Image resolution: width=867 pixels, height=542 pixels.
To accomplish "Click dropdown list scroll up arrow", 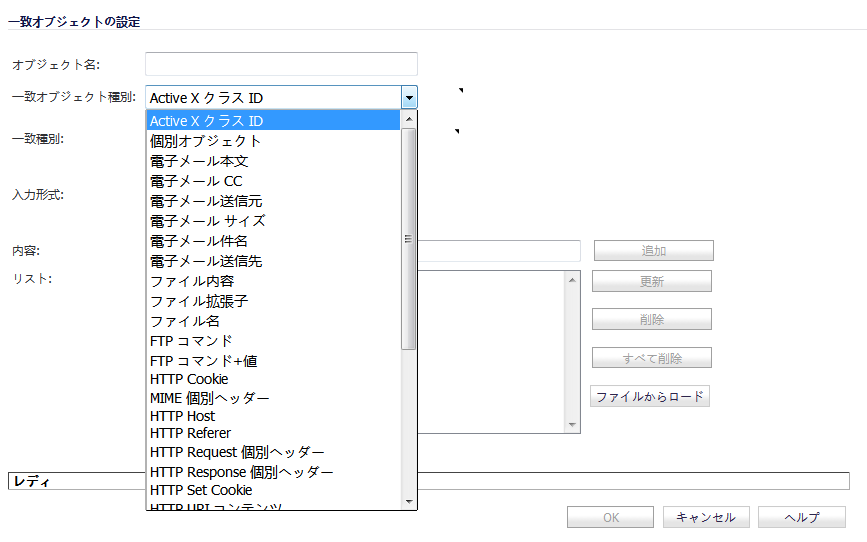I will (x=409, y=119).
